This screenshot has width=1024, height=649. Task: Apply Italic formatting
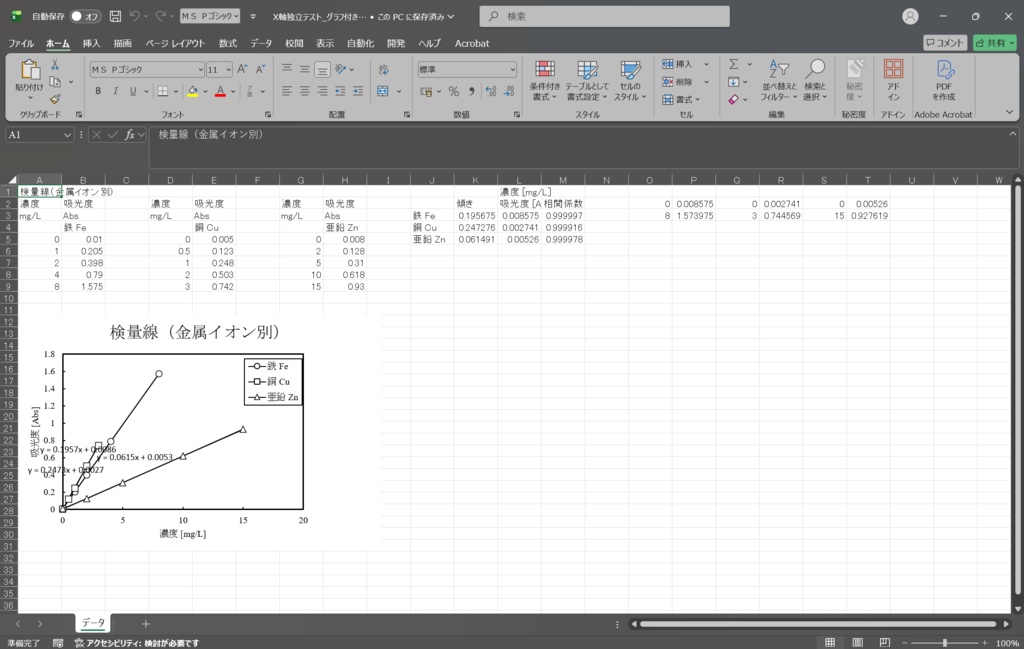click(x=116, y=91)
